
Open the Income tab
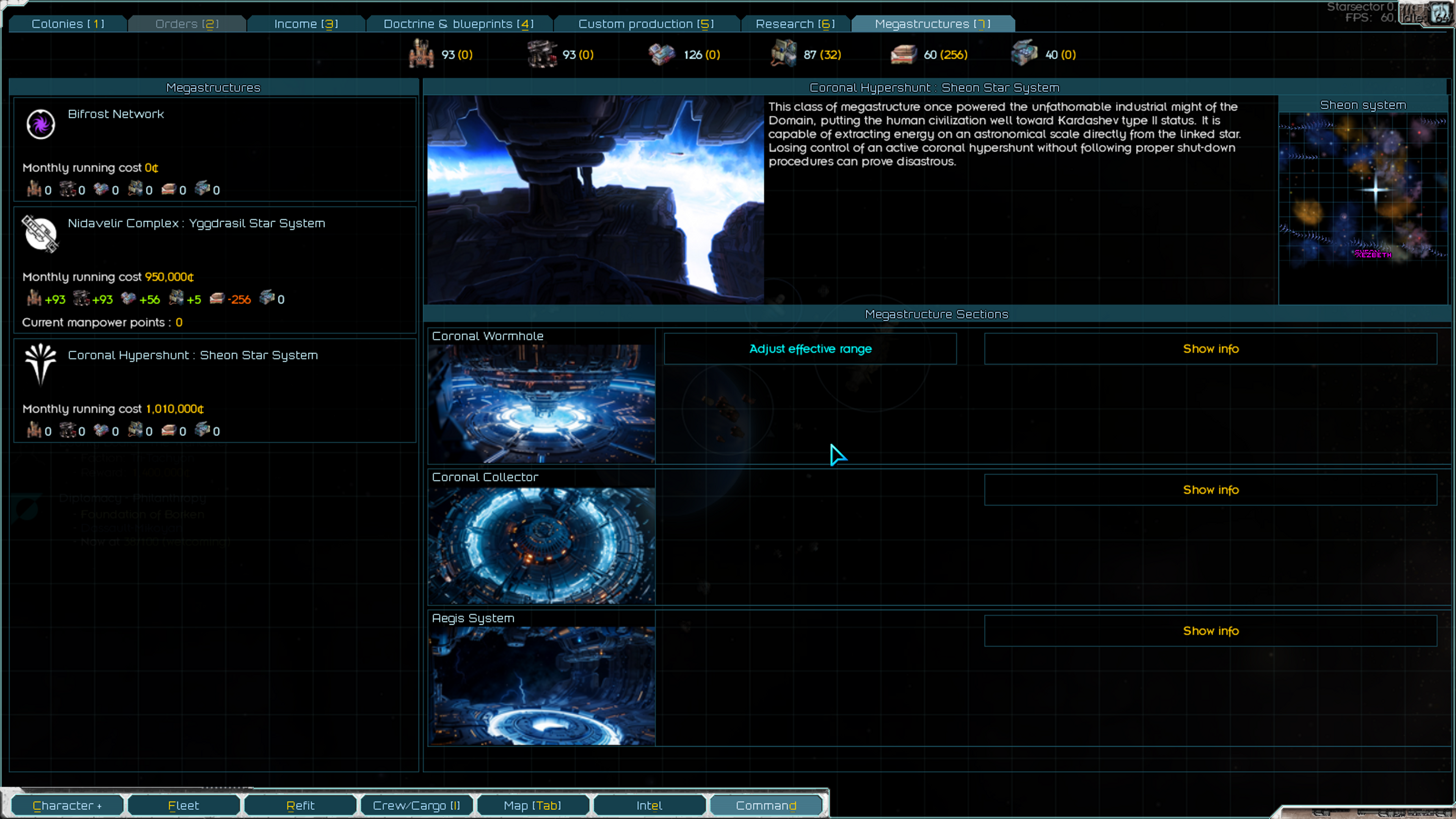[306, 24]
